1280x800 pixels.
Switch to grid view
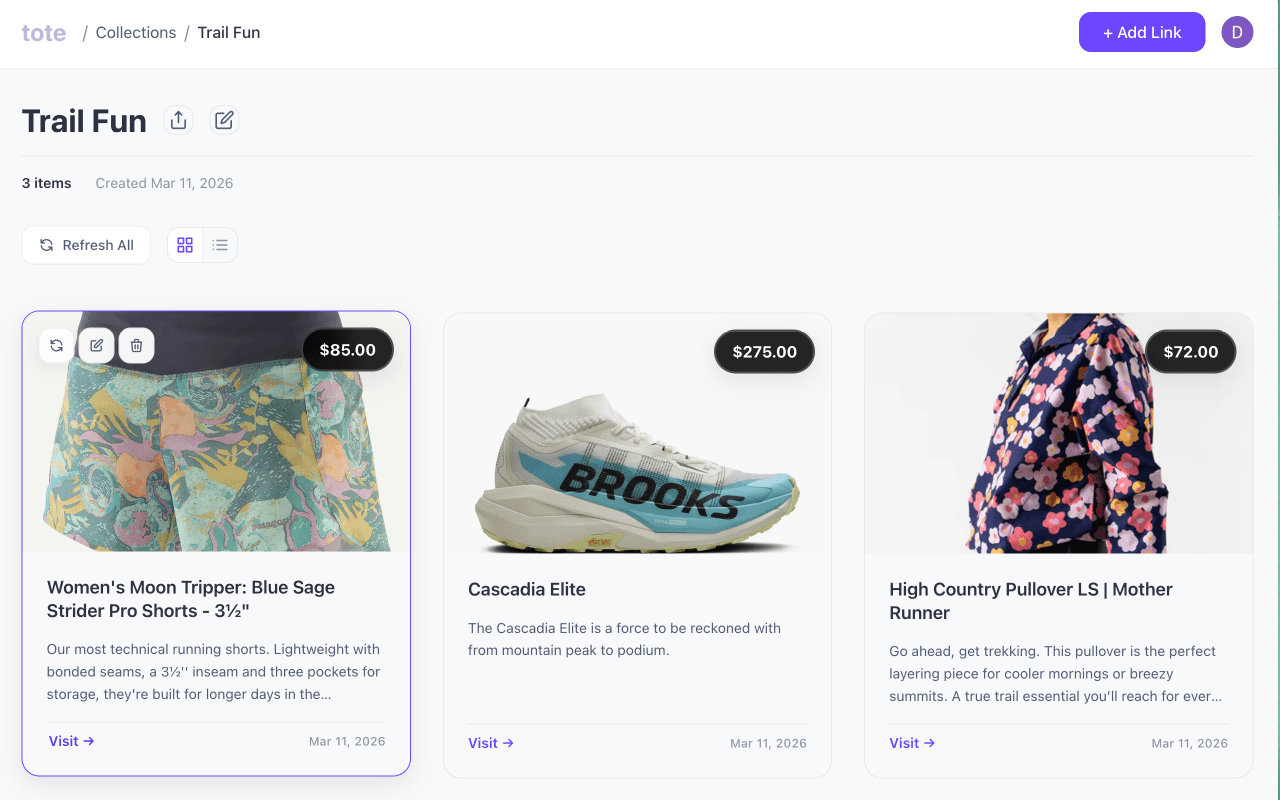pyautogui.click(x=185, y=245)
